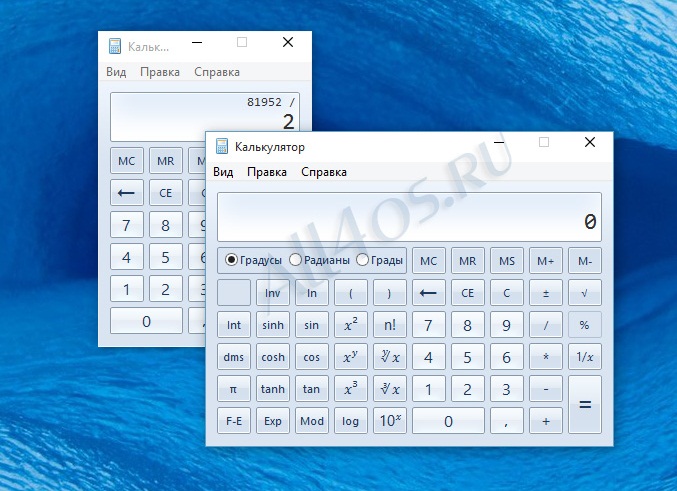Click the scientific calculator display showing 0
This screenshot has width=677, height=491.
(409, 217)
